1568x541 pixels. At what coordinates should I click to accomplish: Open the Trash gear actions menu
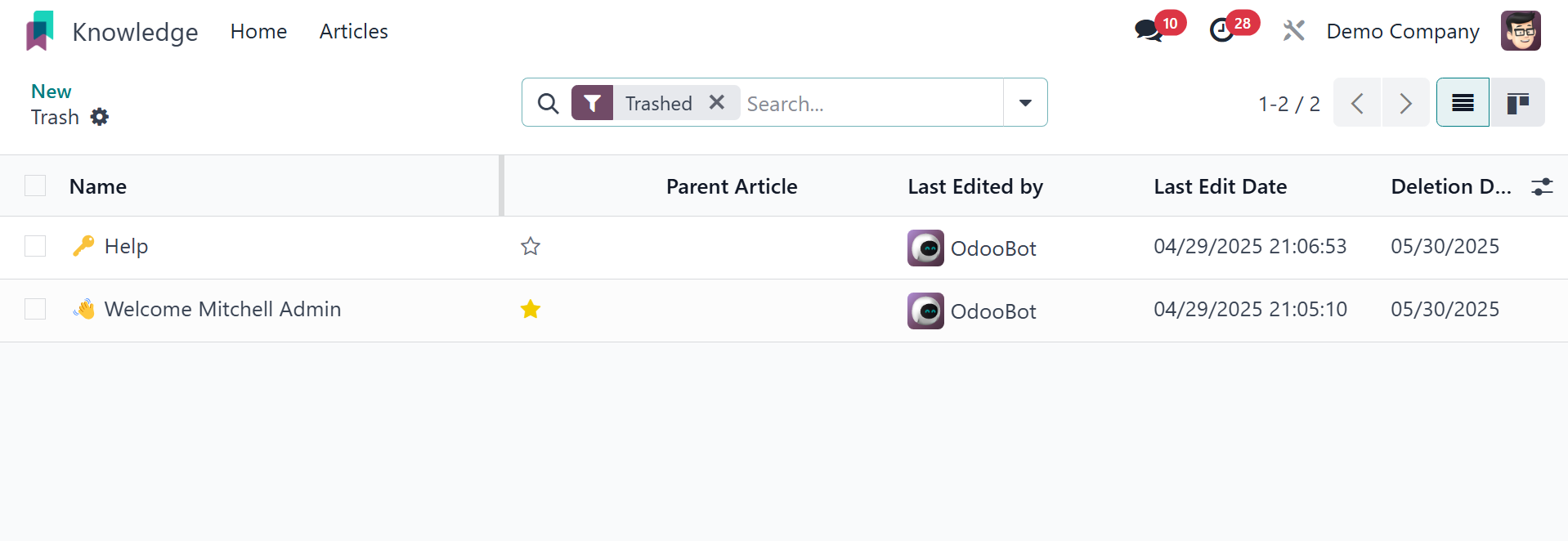pos(100,117)
